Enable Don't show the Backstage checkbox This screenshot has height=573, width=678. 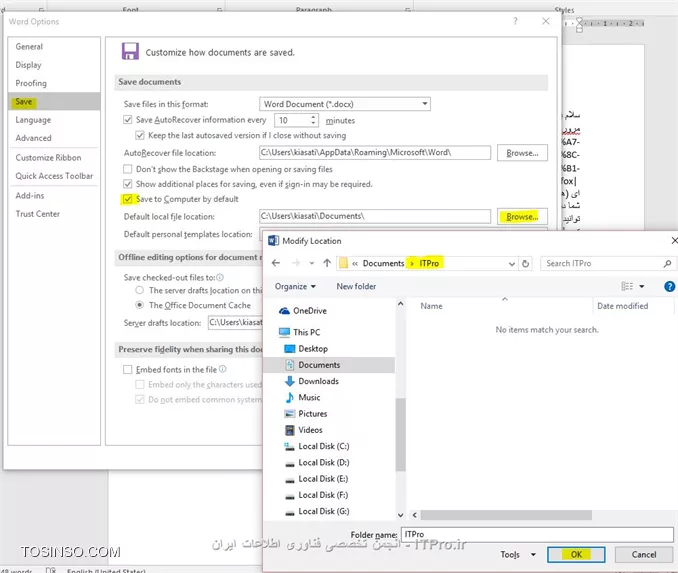point(128,169)
